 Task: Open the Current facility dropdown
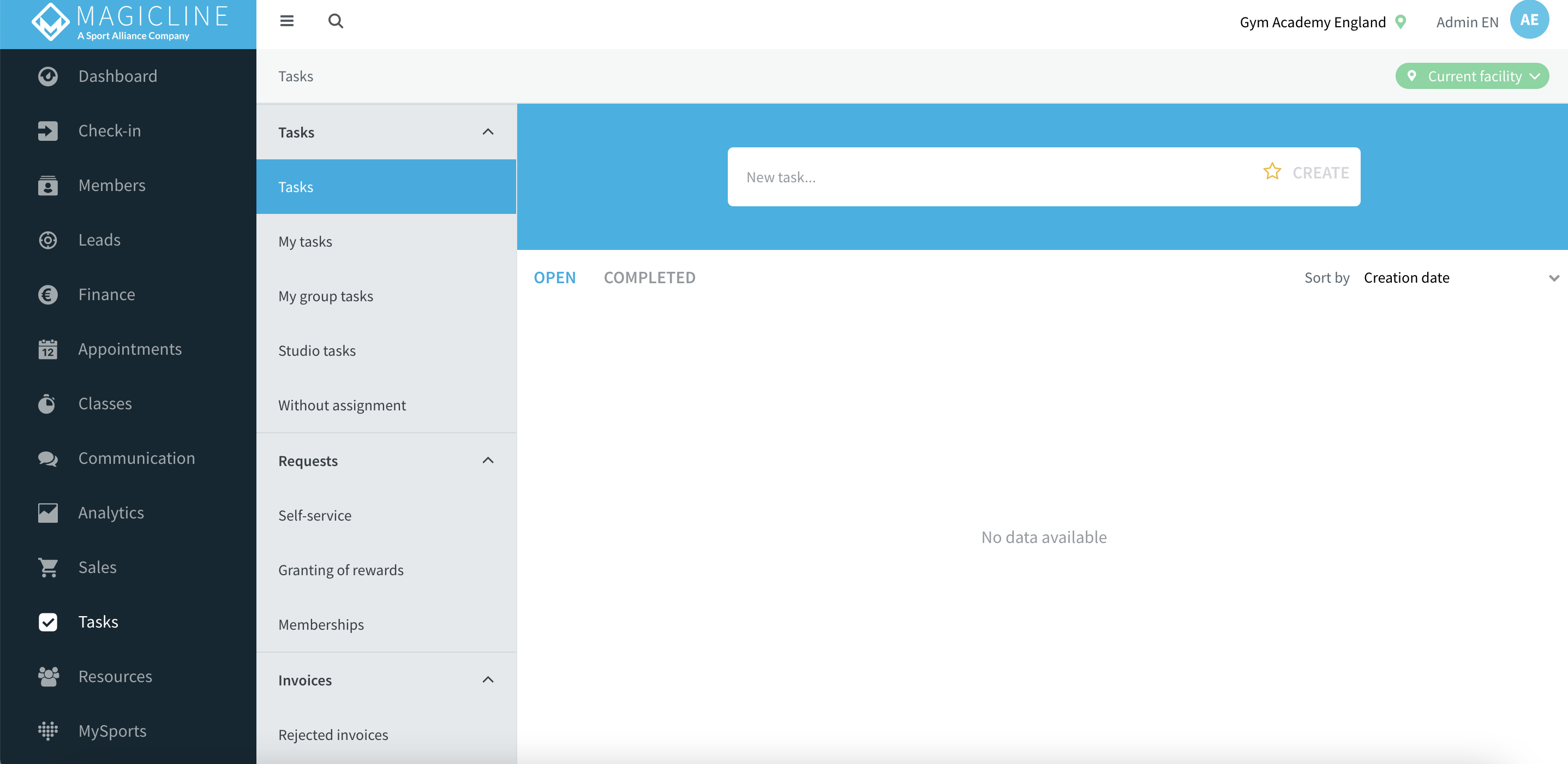click(1472, 76)
